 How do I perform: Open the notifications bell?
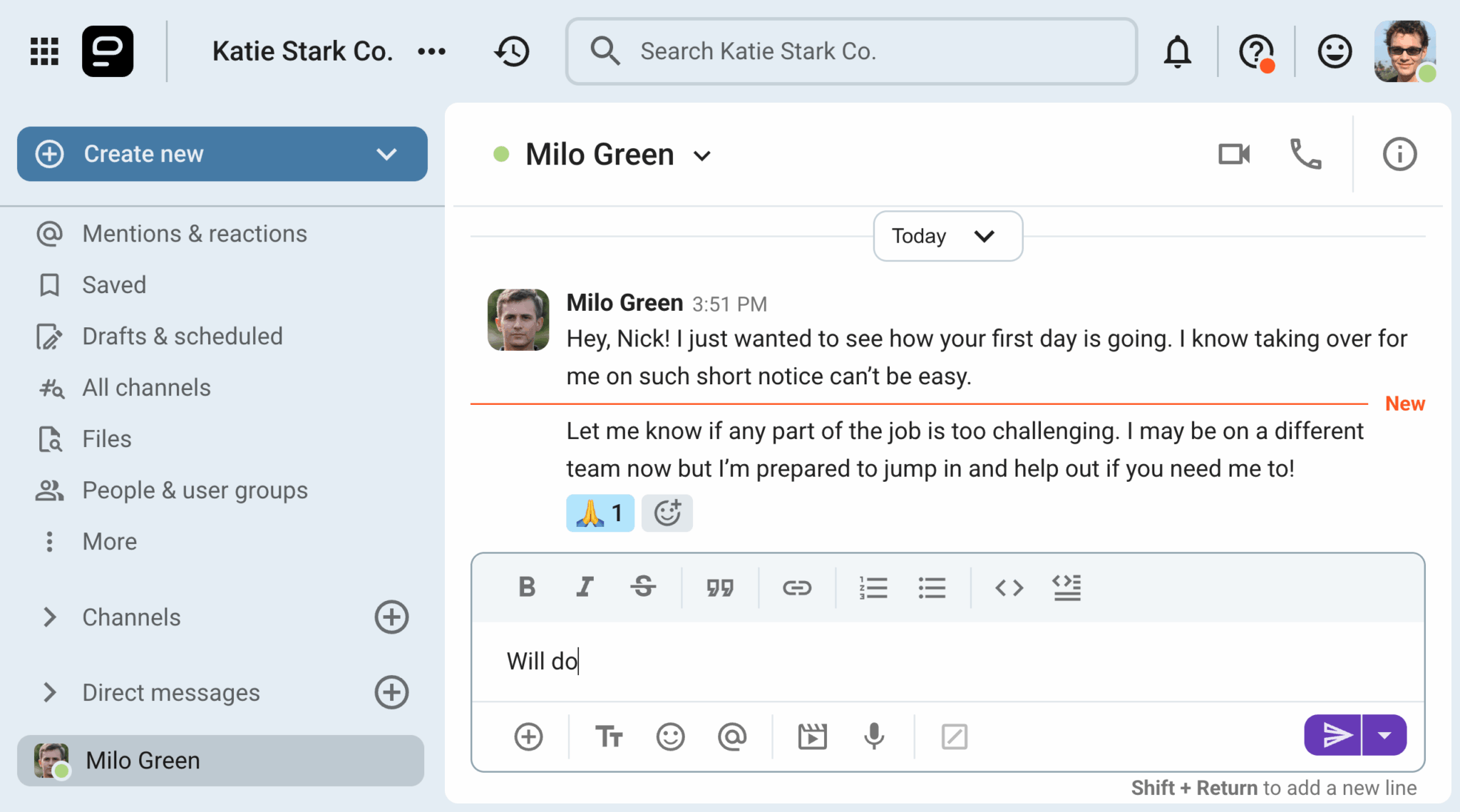pos(1177,51)
